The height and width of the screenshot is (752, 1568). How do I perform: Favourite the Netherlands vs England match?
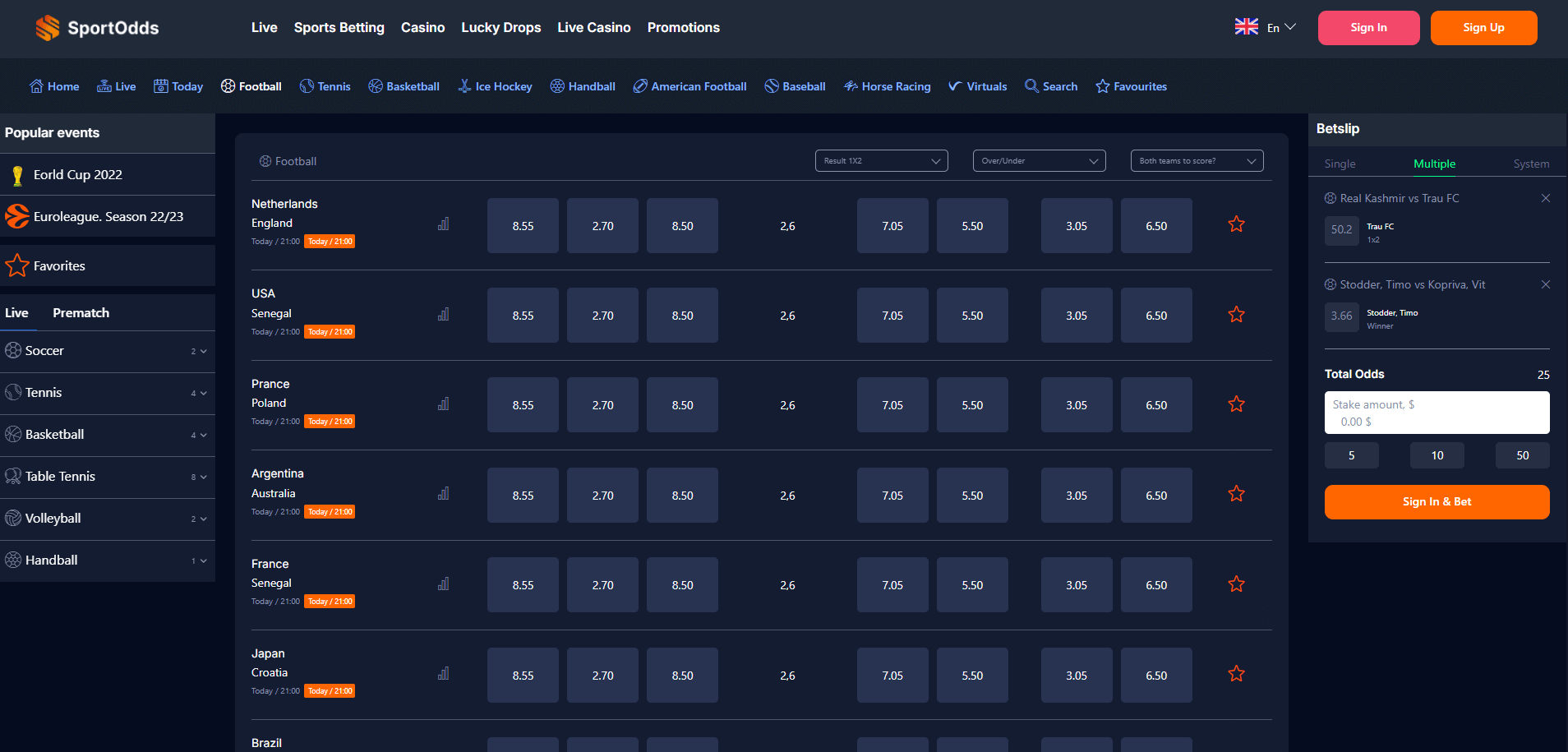(1236, 224)
